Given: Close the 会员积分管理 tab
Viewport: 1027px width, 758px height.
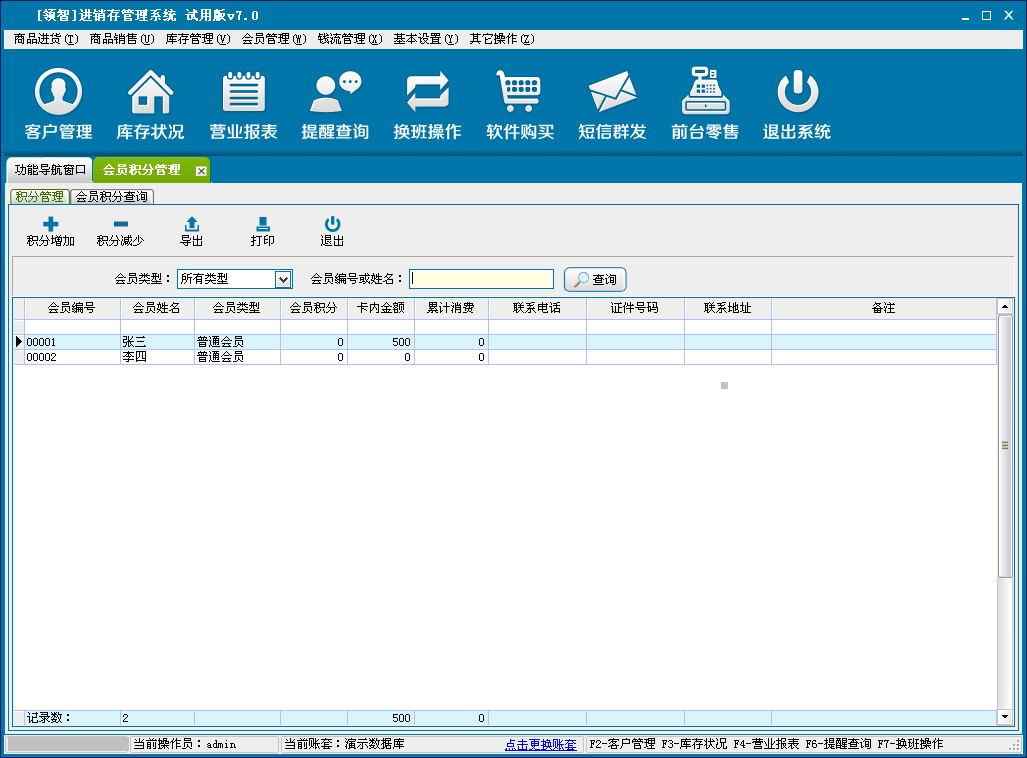Looking at the screenshot, I should point(201,171).
